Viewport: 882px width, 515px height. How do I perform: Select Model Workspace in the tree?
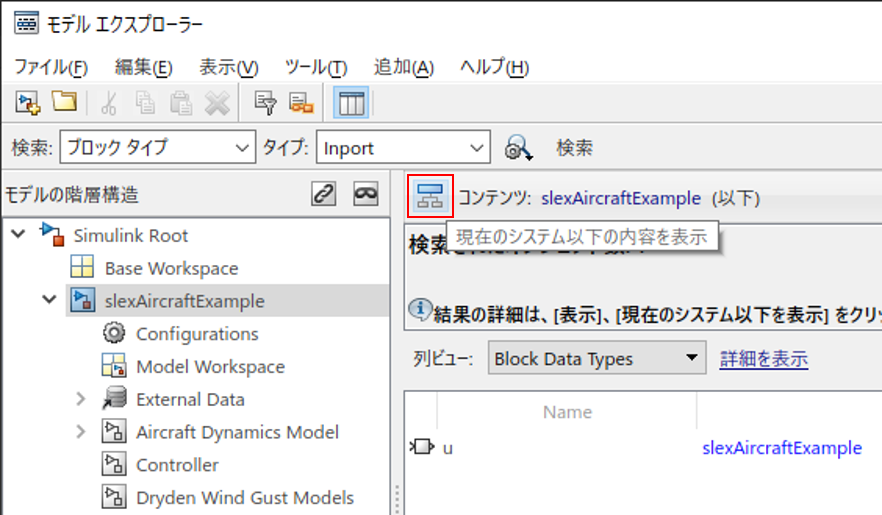coord(210,367)
